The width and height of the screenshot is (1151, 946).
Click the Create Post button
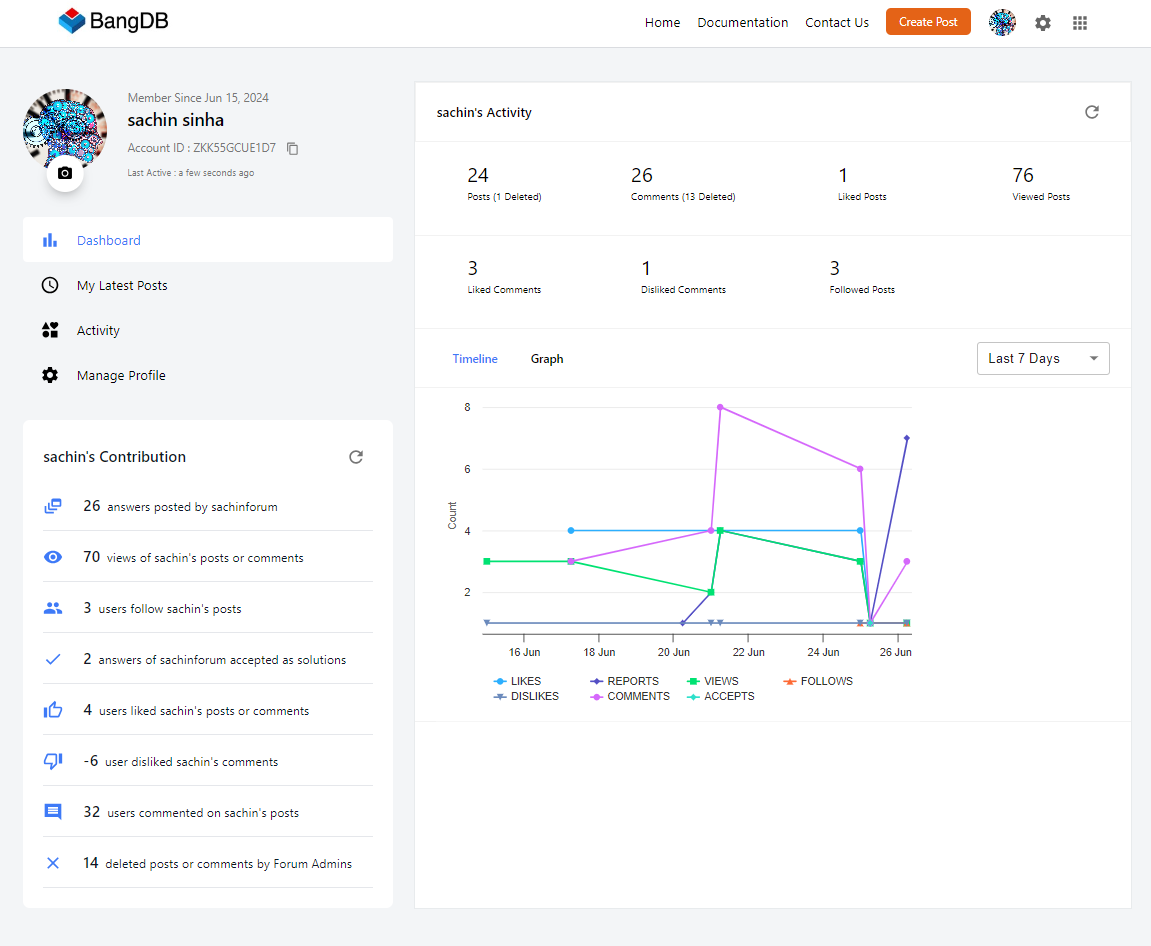[x=928, y=22]
